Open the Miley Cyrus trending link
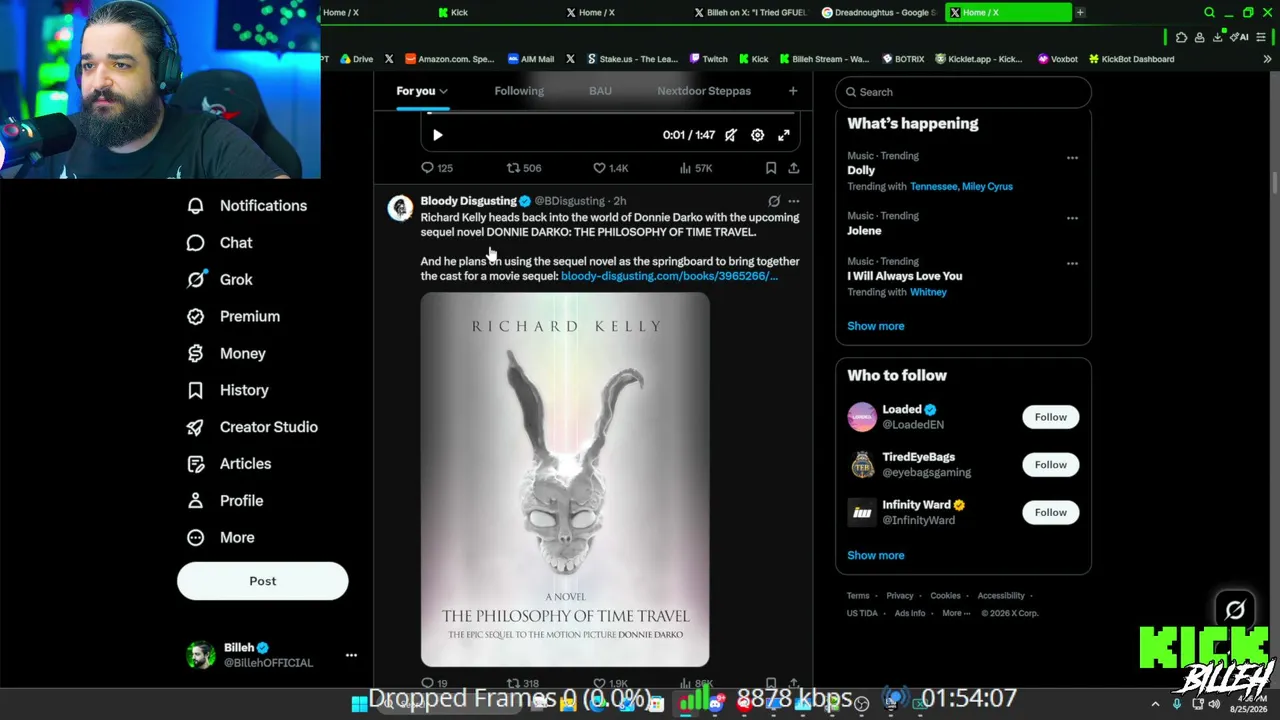1280x720 pixels. 987,187
